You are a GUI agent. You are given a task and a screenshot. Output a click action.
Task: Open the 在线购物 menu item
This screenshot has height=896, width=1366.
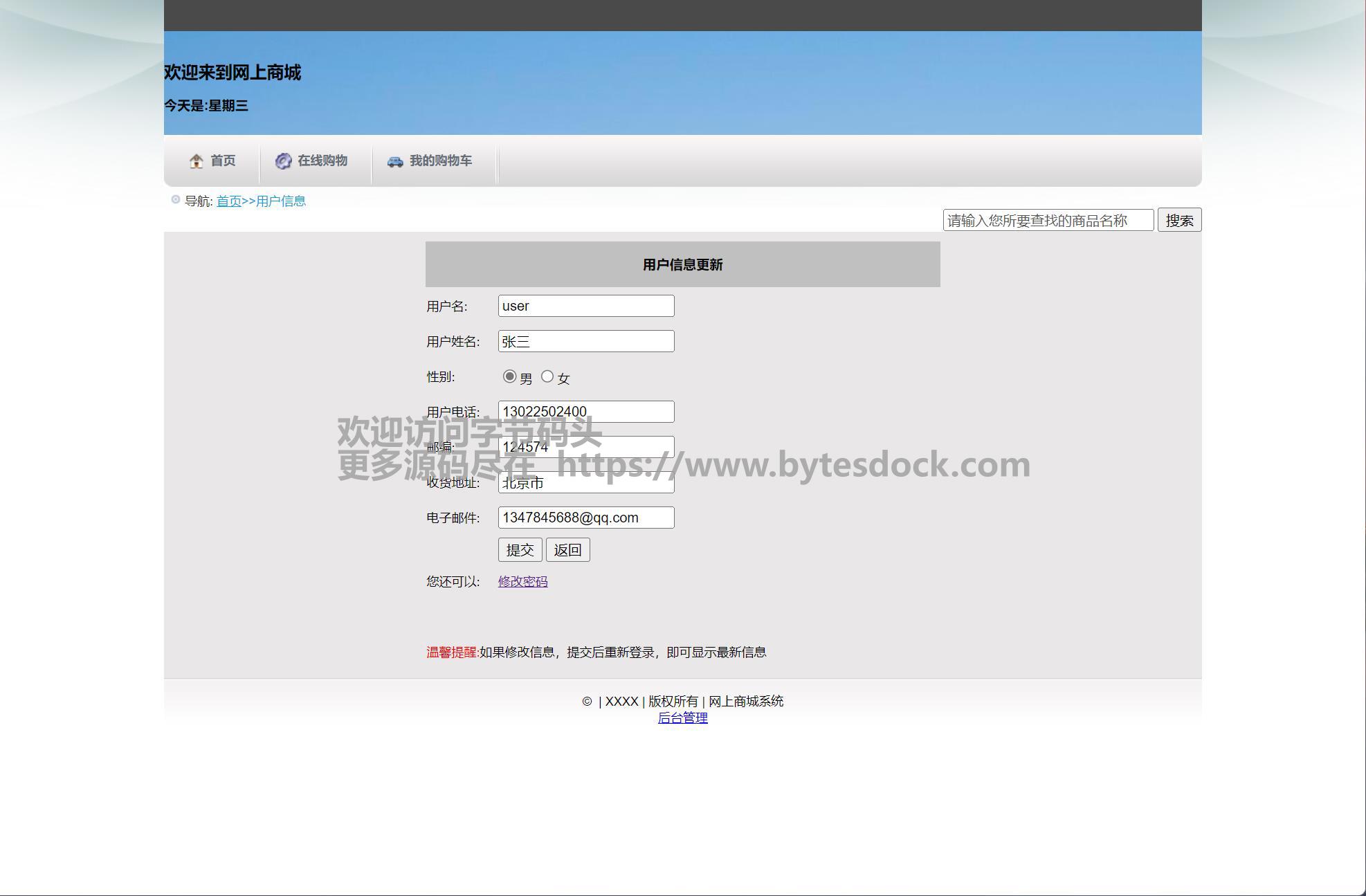click(x=322, y=161)
